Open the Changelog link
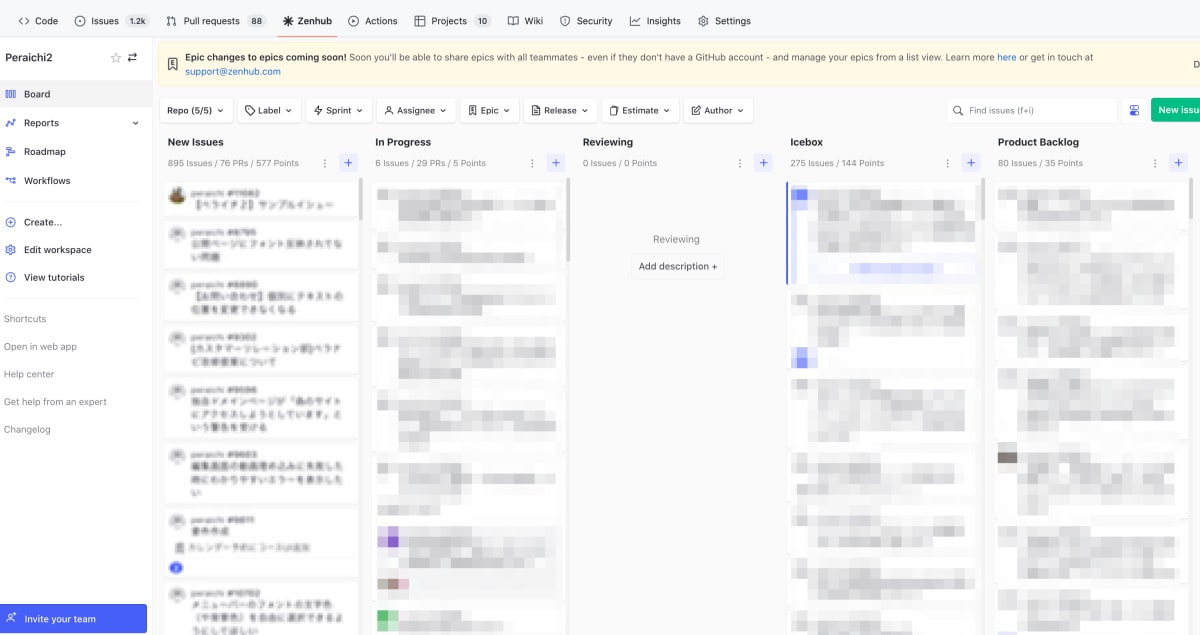Viewport: 1200px width, 635px height. click(x=27, y=430)
